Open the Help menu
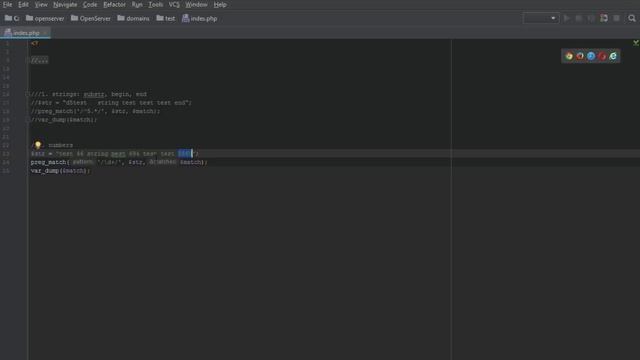This screenshot has width=640, height=360. (x=220, y=4)
